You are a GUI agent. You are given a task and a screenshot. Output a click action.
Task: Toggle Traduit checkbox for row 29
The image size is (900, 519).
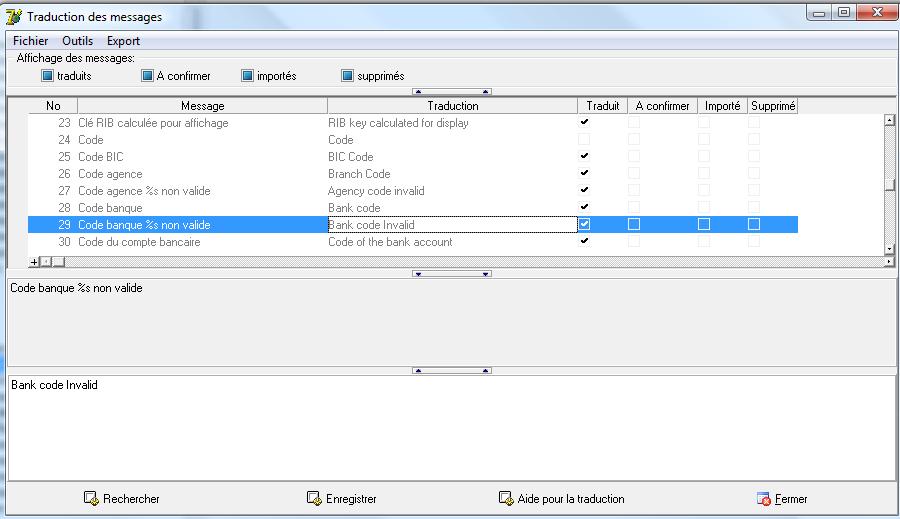tap(584, 224)
